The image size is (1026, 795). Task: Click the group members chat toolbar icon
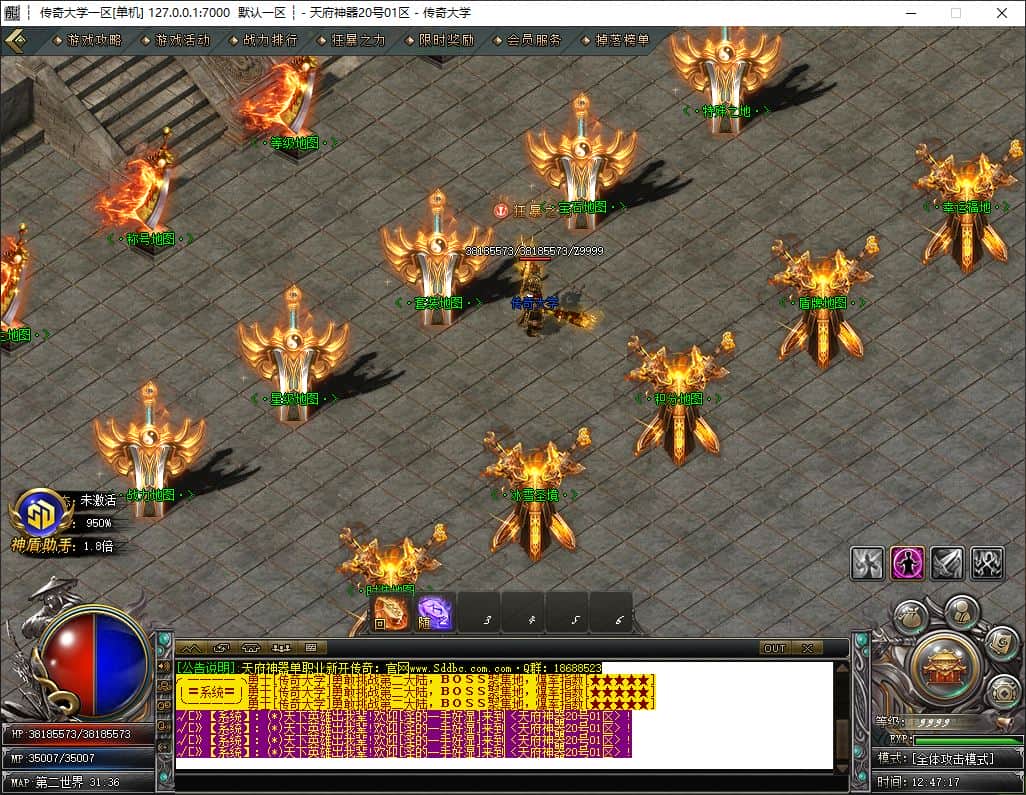(281, 648)
